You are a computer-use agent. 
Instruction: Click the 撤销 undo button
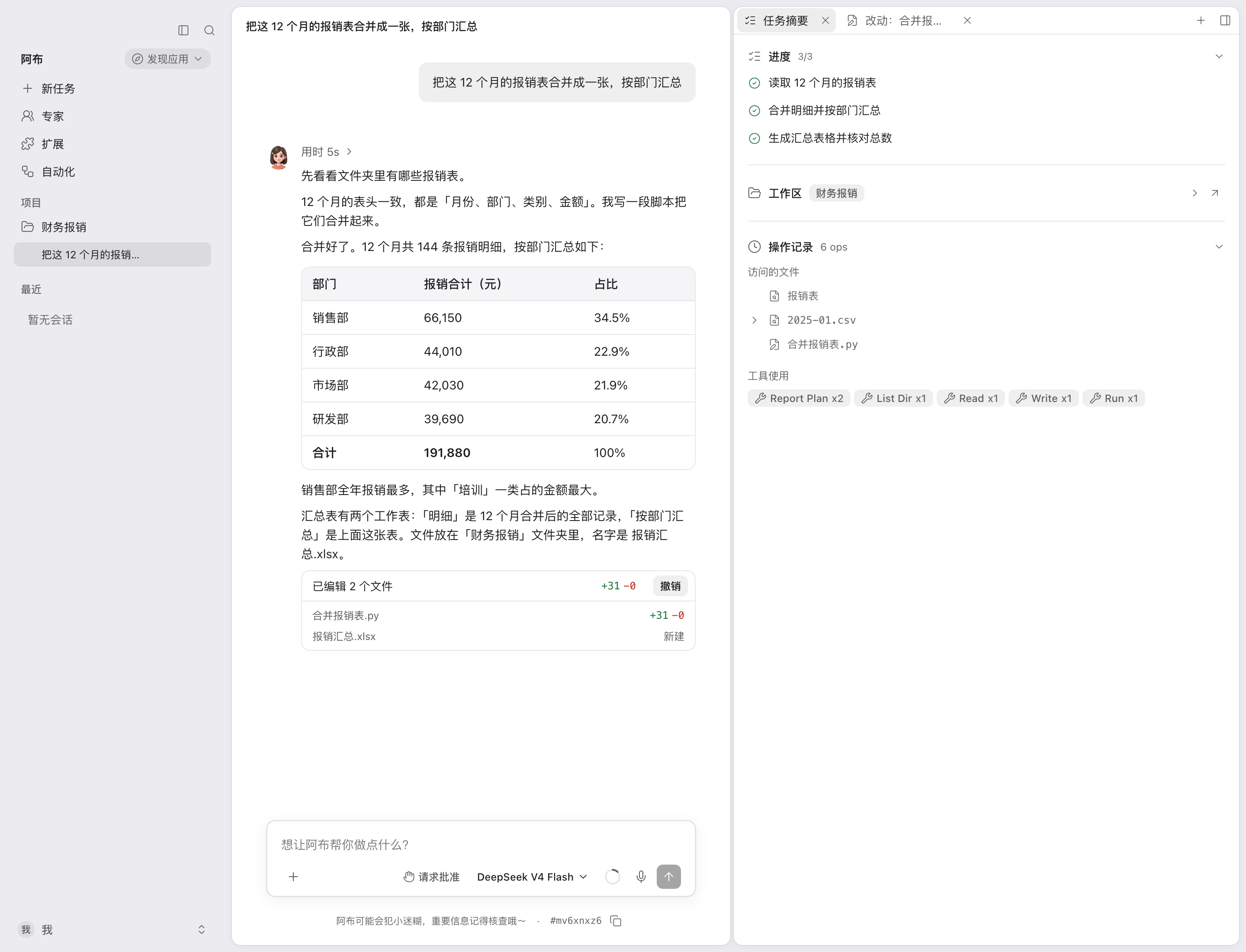coord(670,586)
